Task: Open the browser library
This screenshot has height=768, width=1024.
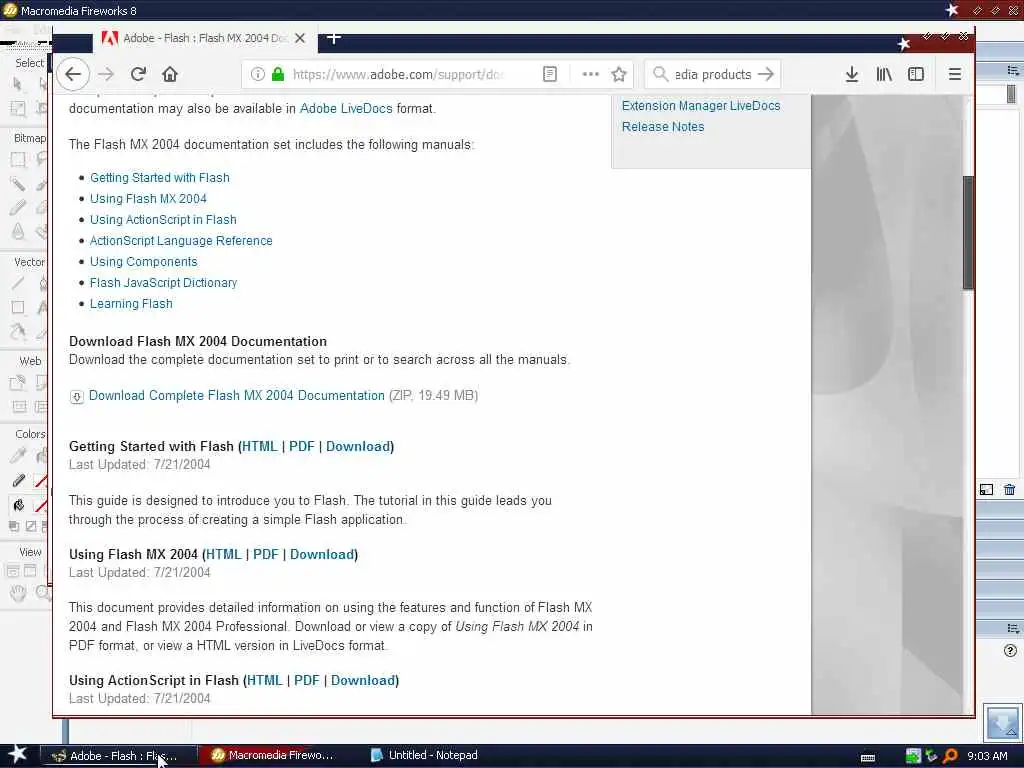Action: click(884, 74)
